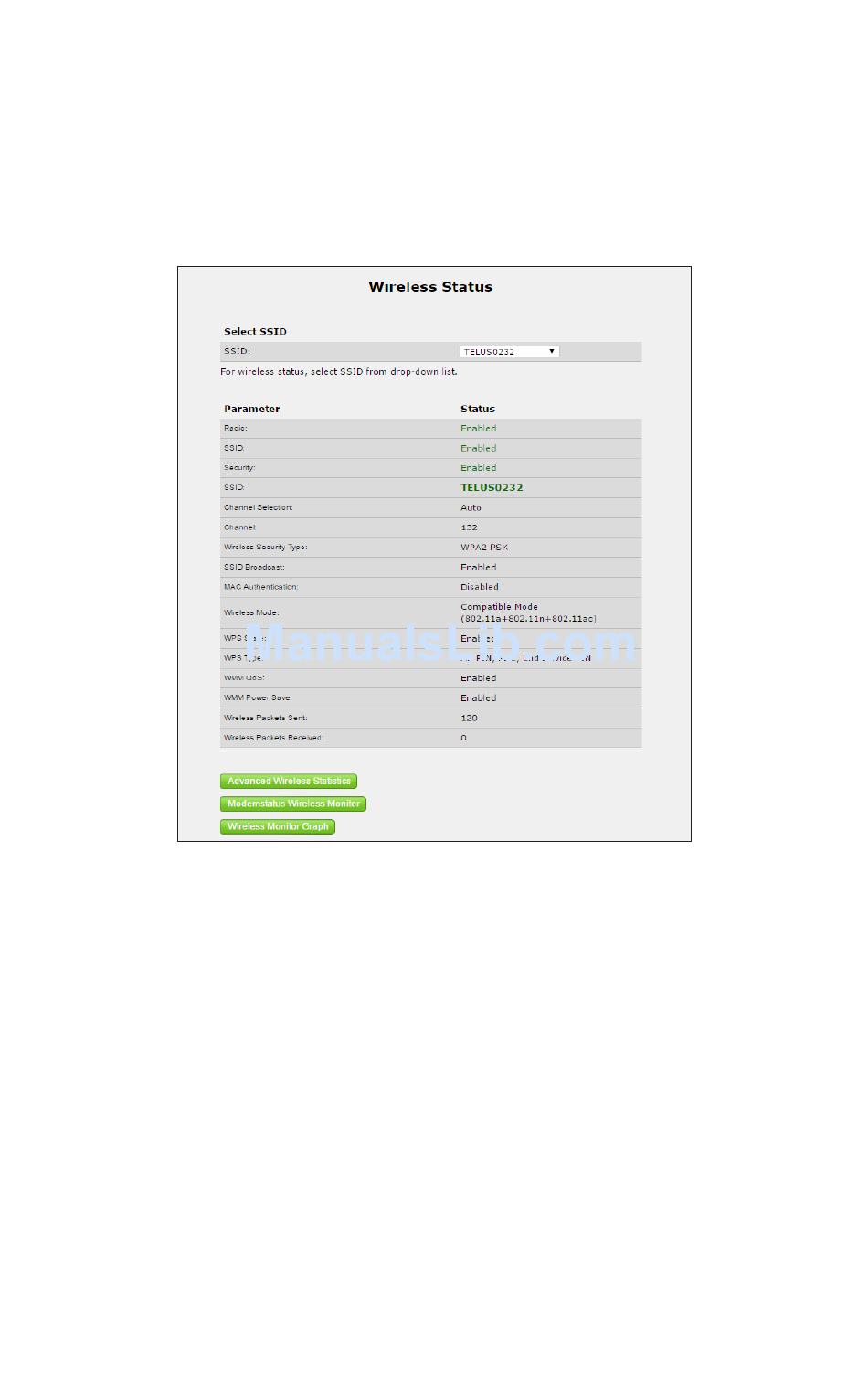The height and width of the screenshot is (1384, 868).
Task: Click the Select SSID section title
Action: tap(255, 332)
